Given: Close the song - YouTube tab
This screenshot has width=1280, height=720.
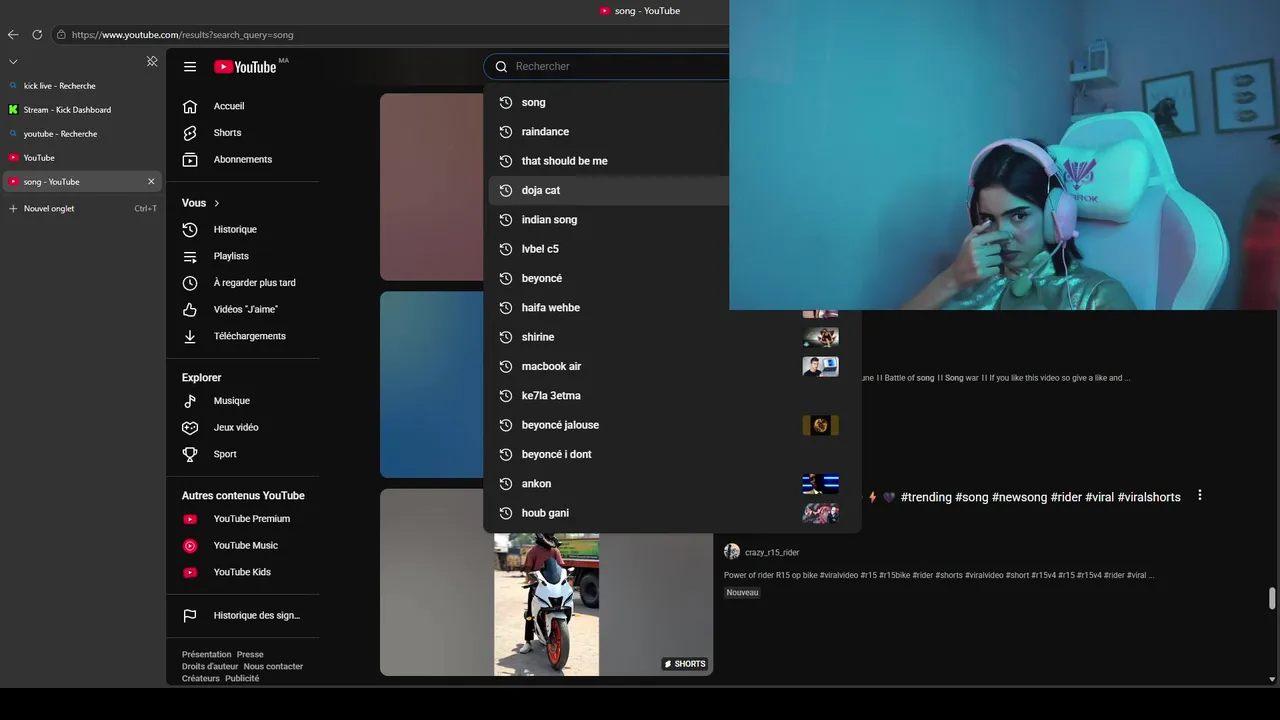Looking at the screenshot, I should [x=151, y=182].
